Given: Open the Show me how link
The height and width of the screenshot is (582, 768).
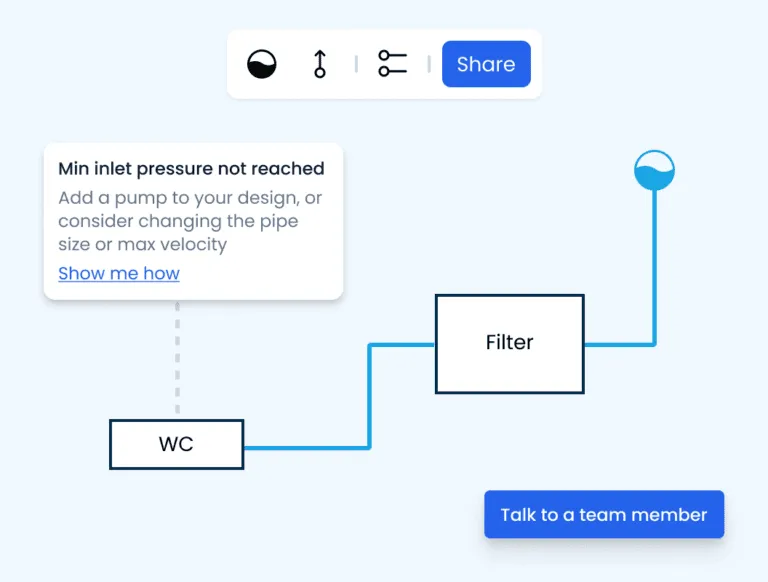Looking at the screenshot, I should tap(119, 273).
